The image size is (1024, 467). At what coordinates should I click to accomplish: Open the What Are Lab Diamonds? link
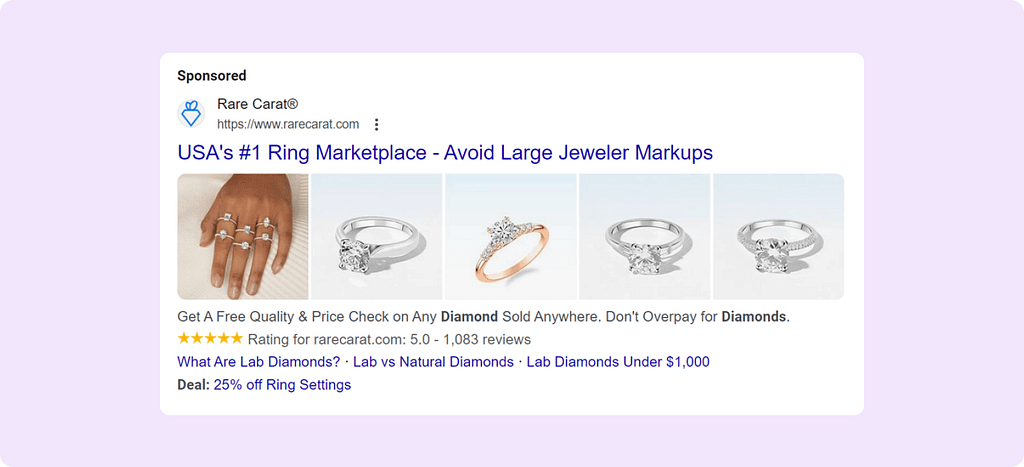[x=258, y=362]
